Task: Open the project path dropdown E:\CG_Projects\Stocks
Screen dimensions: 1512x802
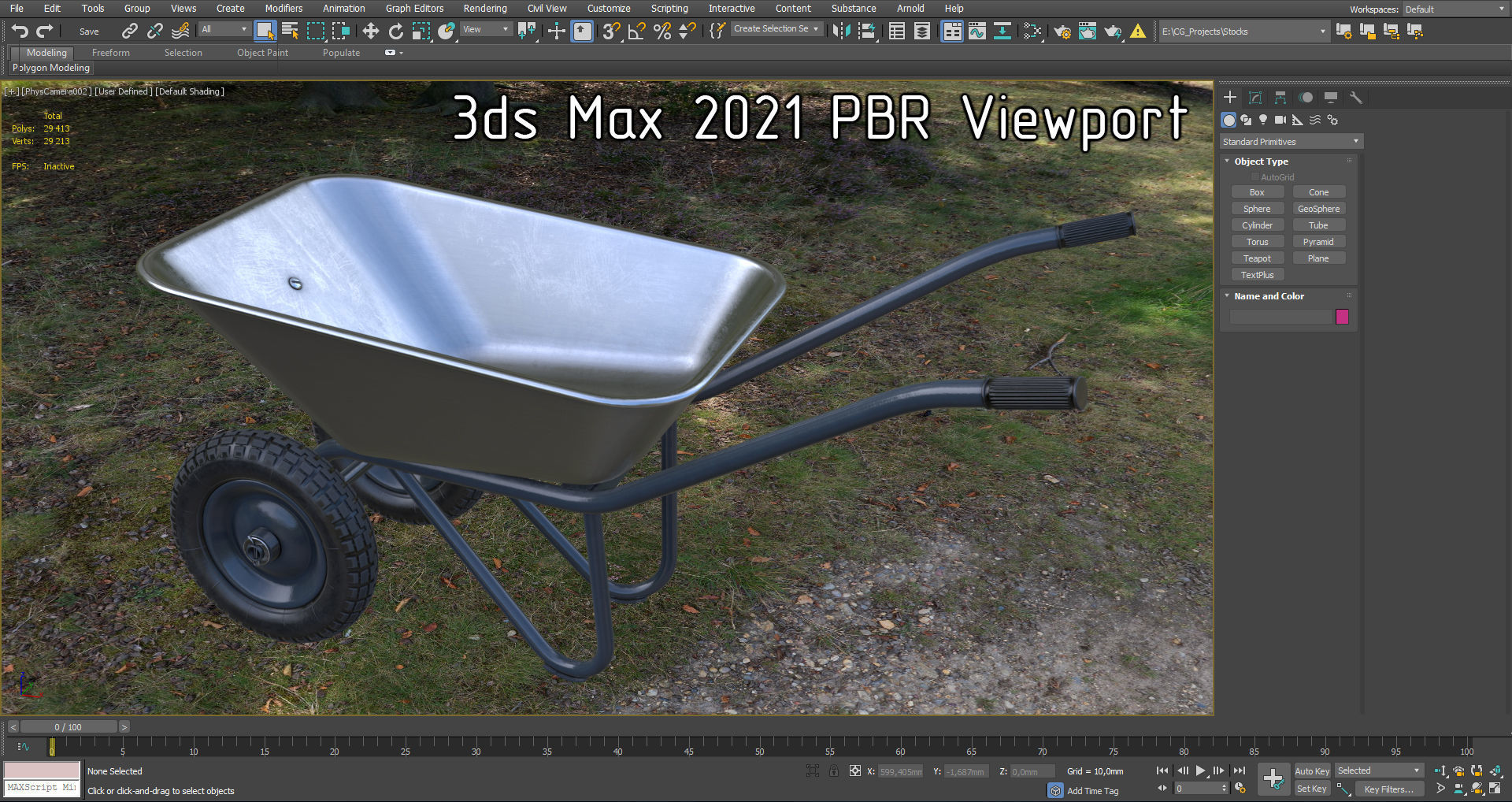Action: click(x=1243, y=32)
